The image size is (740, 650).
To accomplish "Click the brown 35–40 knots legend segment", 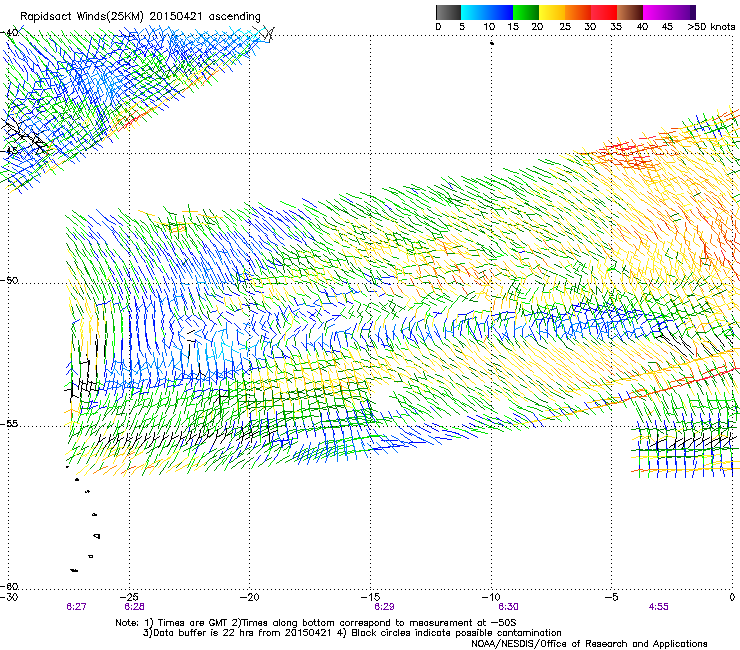I will [x=630, y=12].
